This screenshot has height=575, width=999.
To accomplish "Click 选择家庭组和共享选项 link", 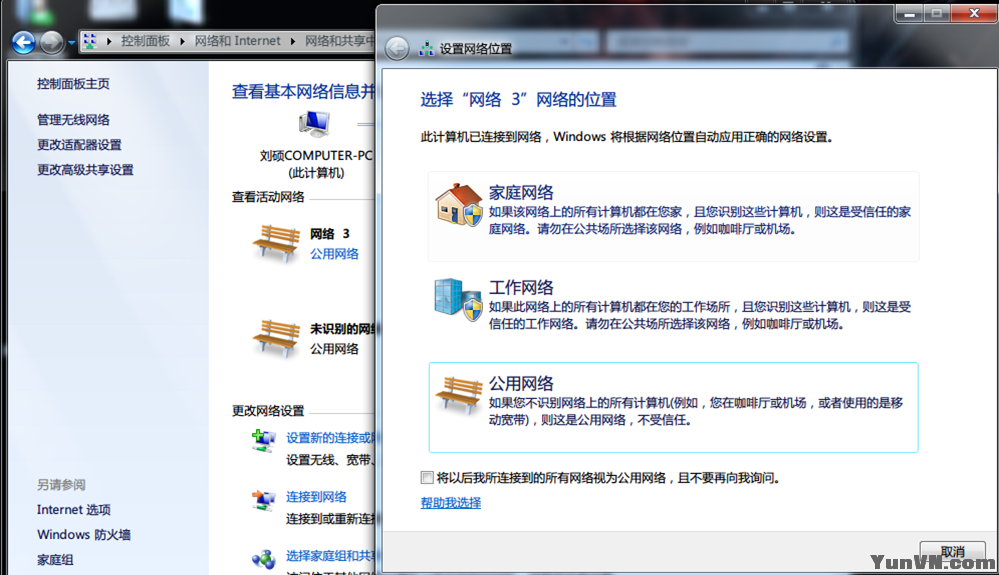I will 331,556.
